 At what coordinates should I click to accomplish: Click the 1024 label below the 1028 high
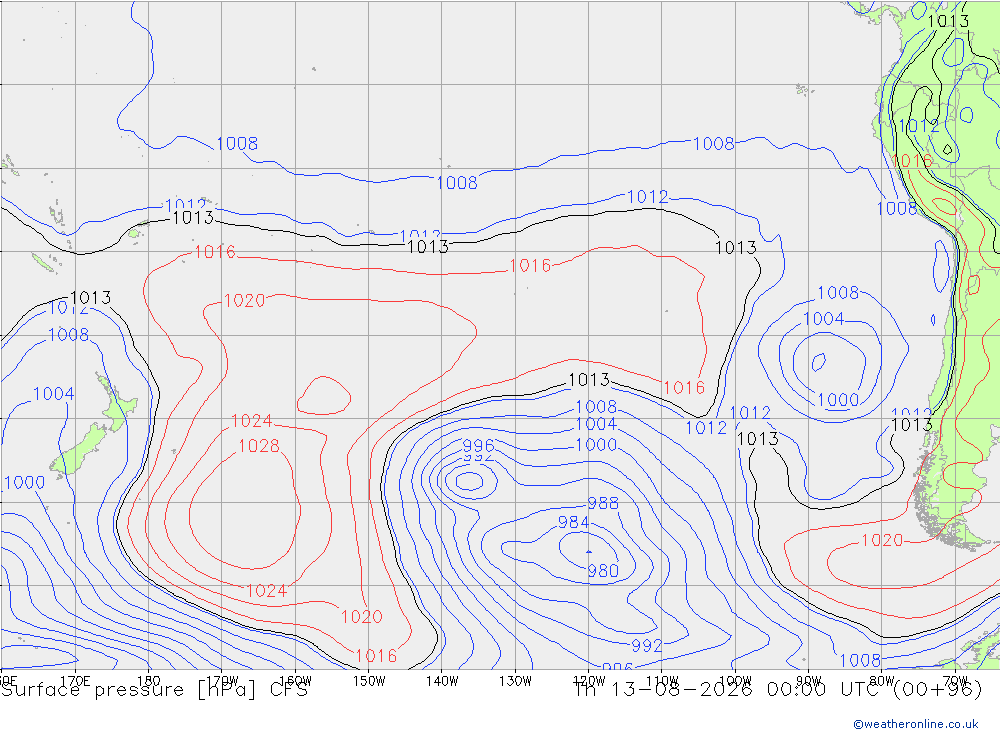267,591
